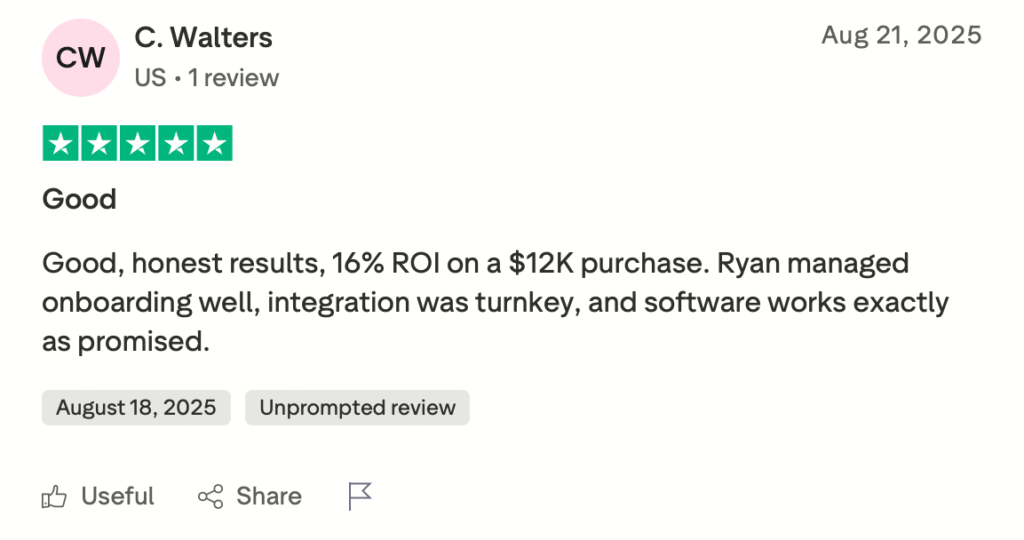Click the "Unprompted review" badge
The height and width of the screenshot is (540, 1024).
pyautogui.click(x=357, y=408)
